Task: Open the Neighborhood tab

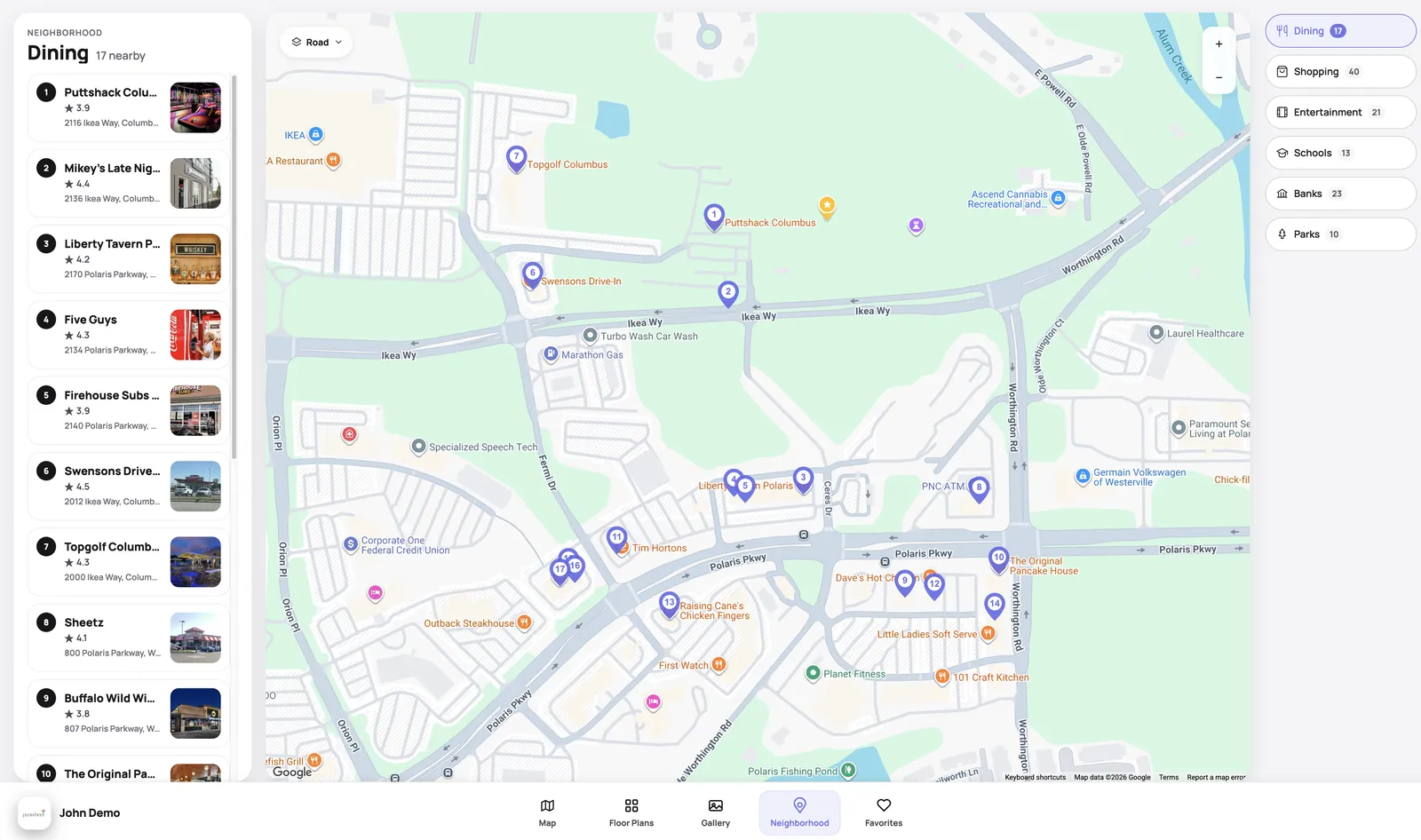Action: [799, 812]
